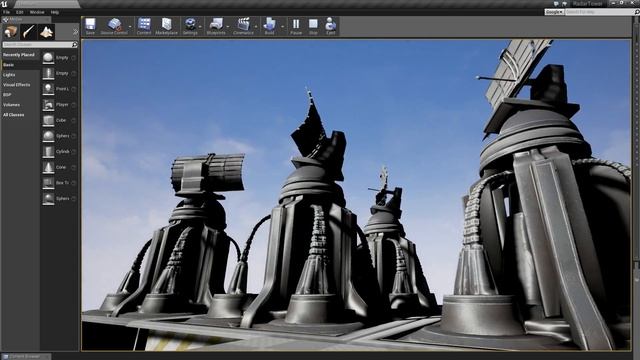Click info circle on the Cube row

74,120
